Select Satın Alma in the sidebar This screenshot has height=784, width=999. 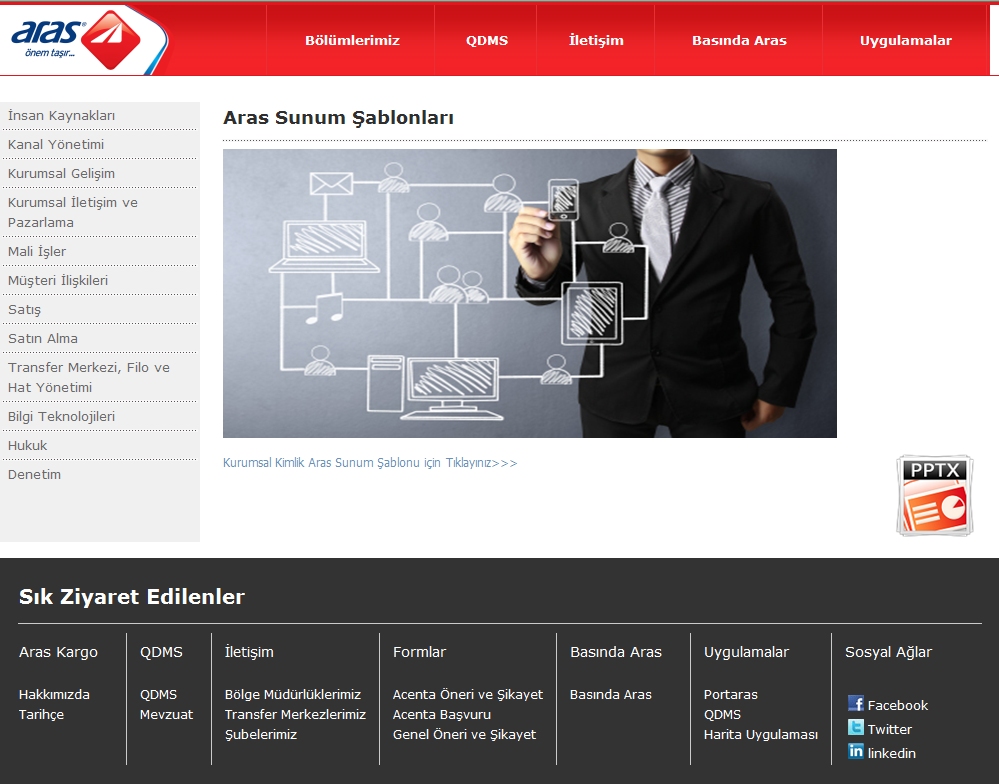pos(43,339)
